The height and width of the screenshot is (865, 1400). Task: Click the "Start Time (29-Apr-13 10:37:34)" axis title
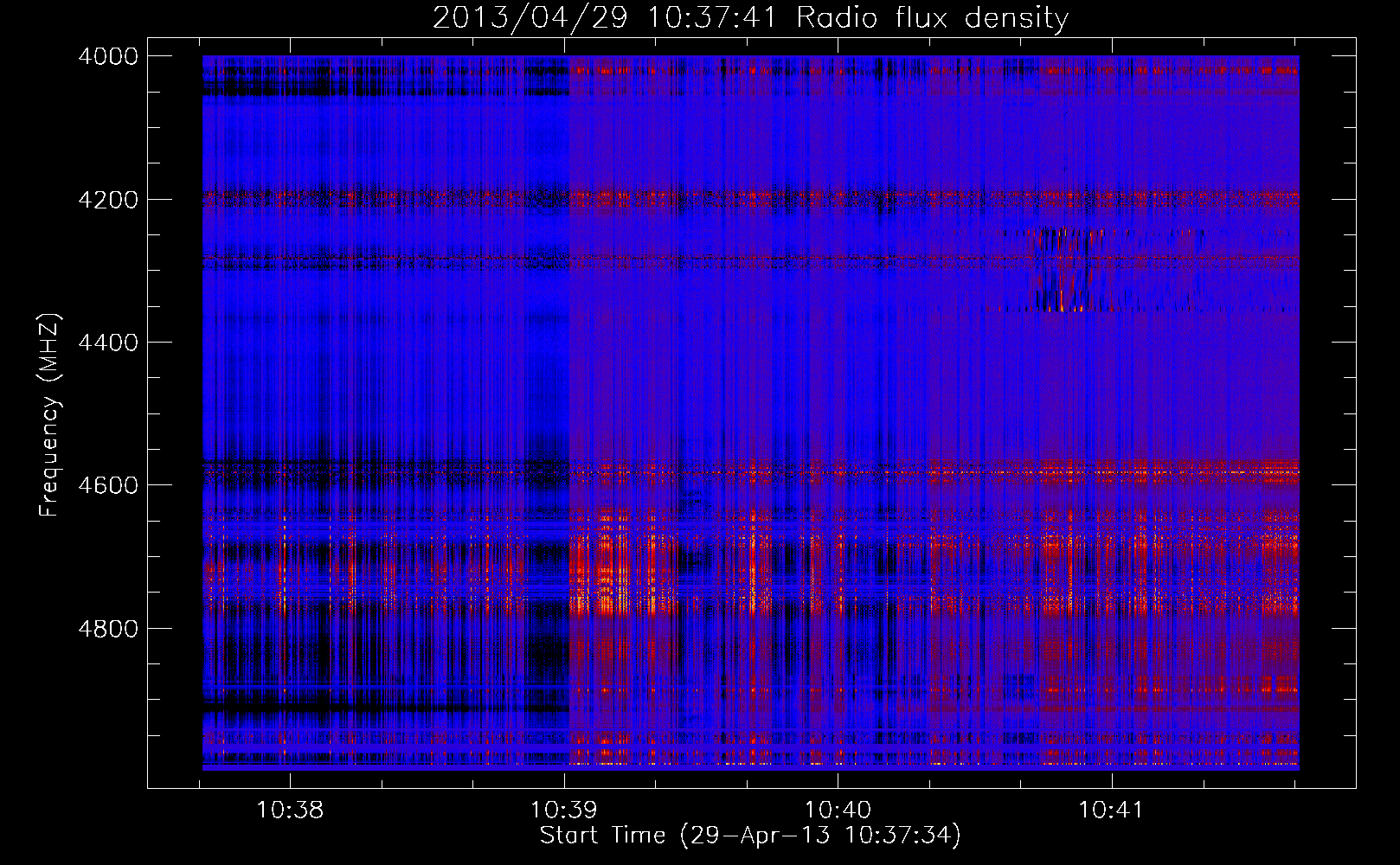point(750,836)
